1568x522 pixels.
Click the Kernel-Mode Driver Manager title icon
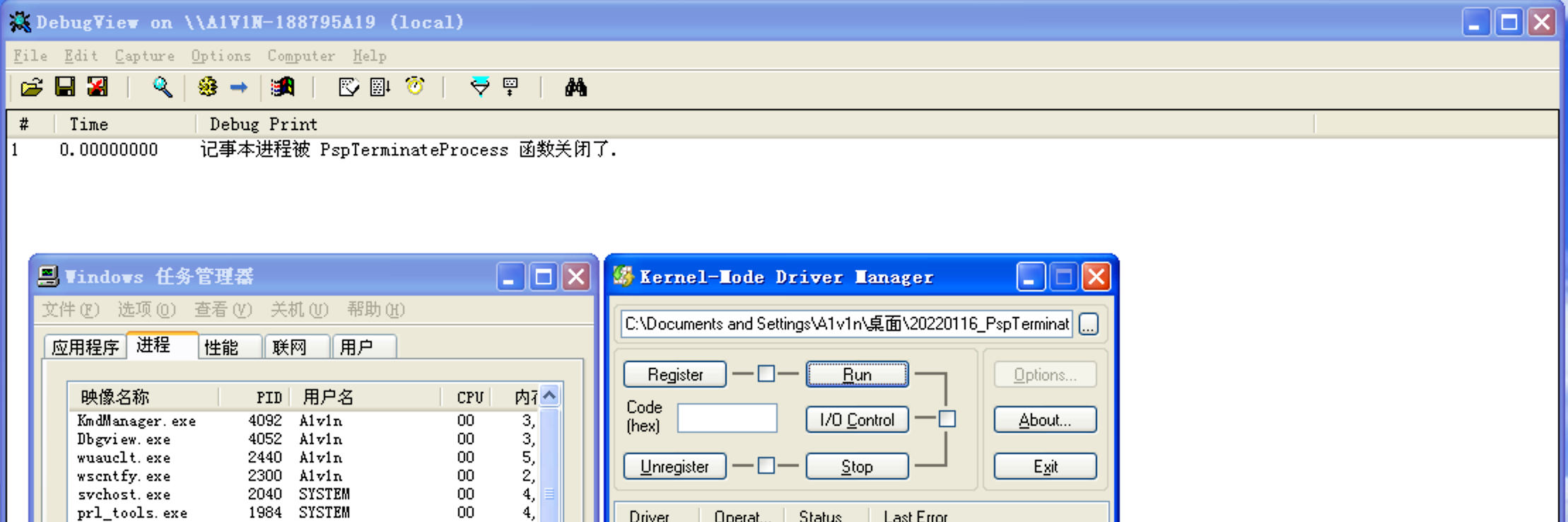(x=624, y=276)
